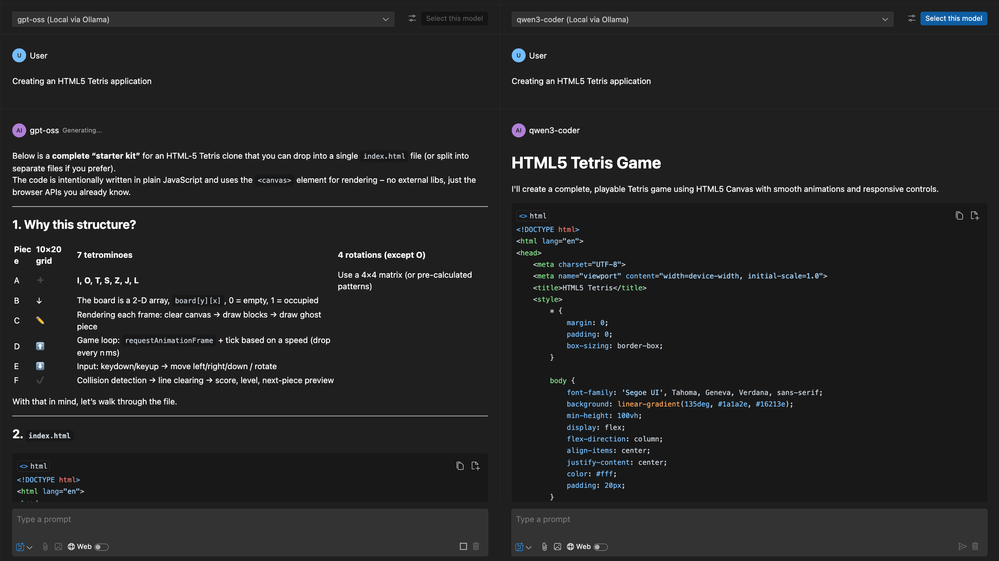Click the blue Select this model button

pos(953,18)
